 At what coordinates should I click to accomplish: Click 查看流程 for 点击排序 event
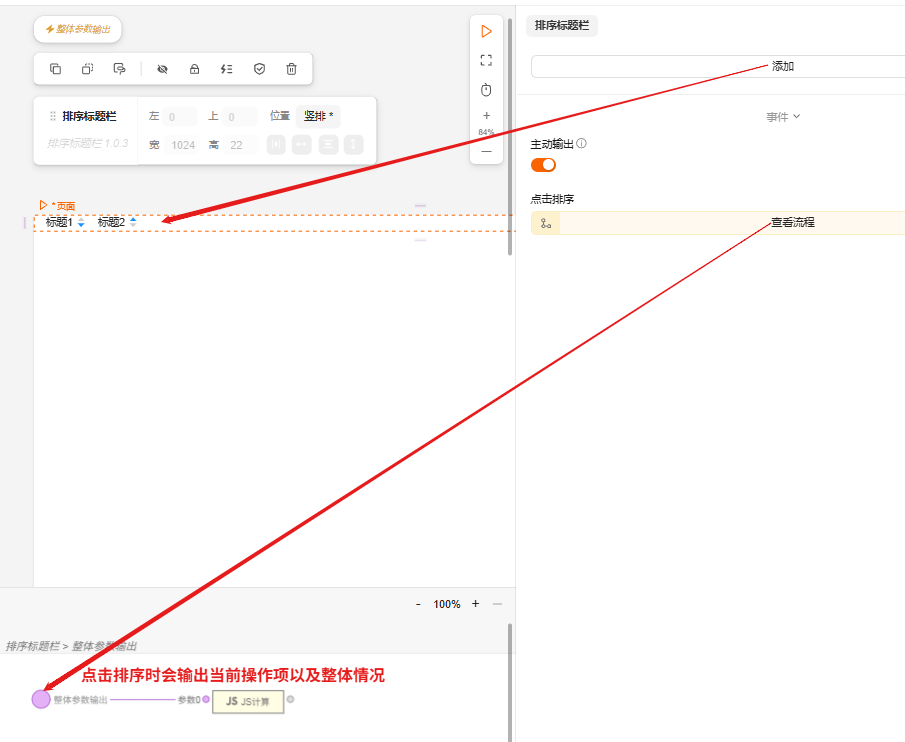coord(792,222)
